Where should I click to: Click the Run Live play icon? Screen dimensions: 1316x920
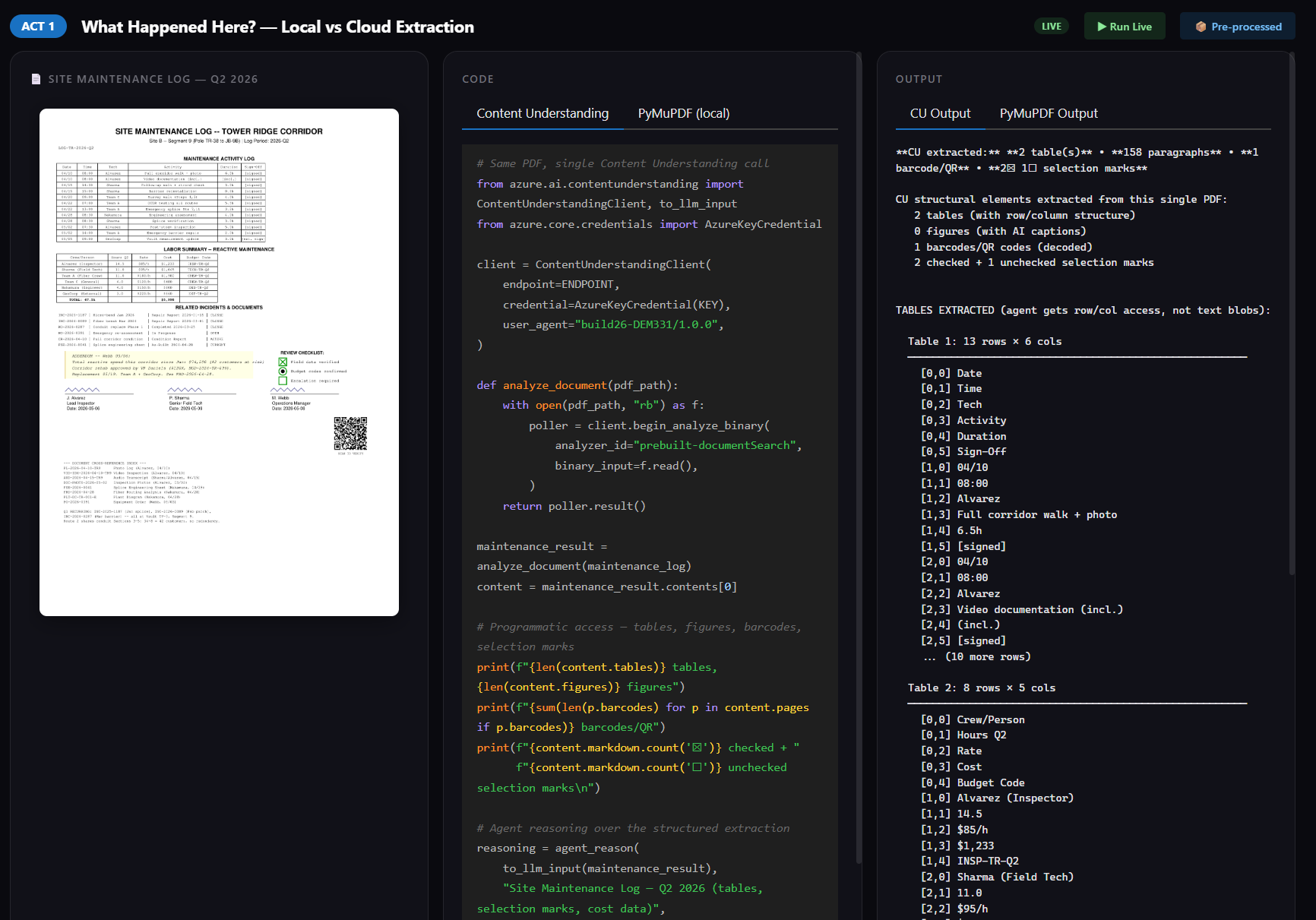click(x=1101, y=27)
